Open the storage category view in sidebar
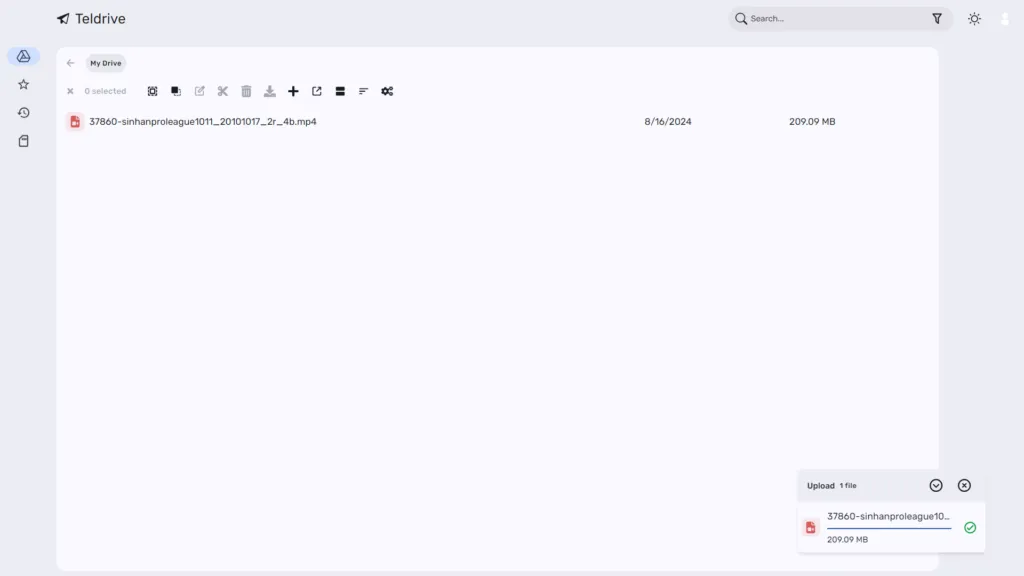Image resolution: width=1024 pixels, height=576 pixels. (x=23, y=140)
